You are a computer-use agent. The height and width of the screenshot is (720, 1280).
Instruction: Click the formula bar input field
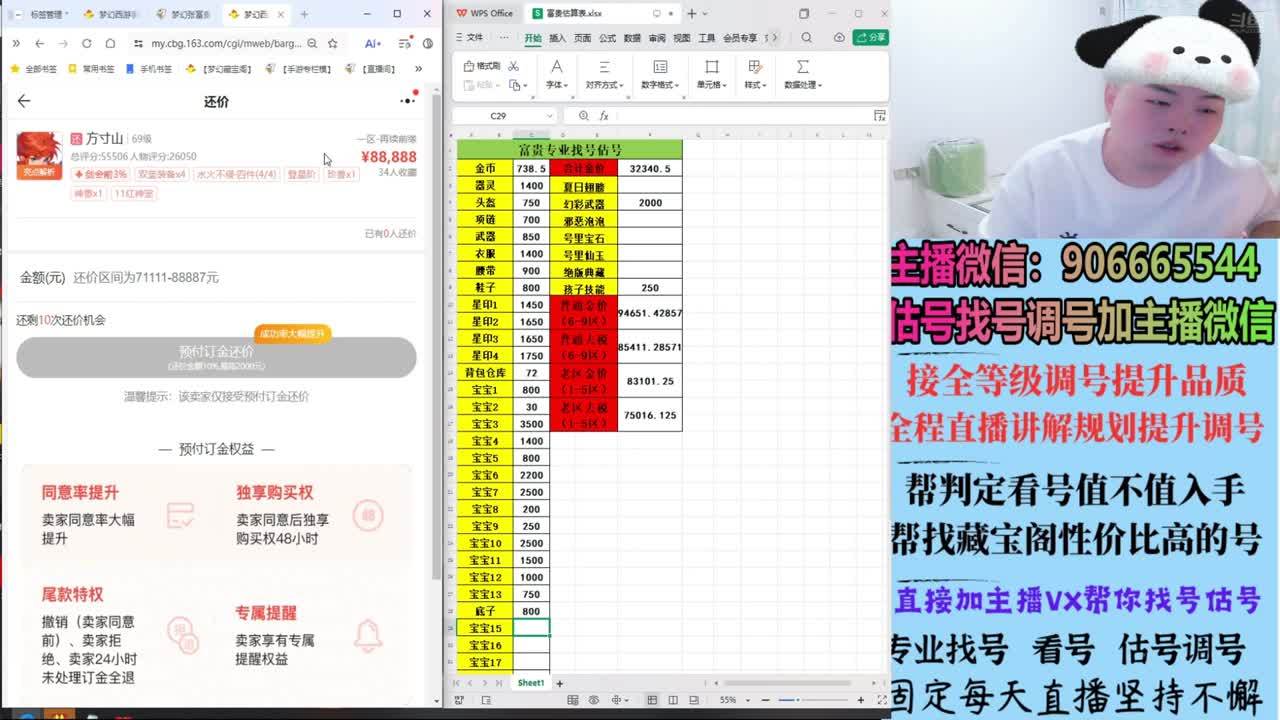point(743,116)
